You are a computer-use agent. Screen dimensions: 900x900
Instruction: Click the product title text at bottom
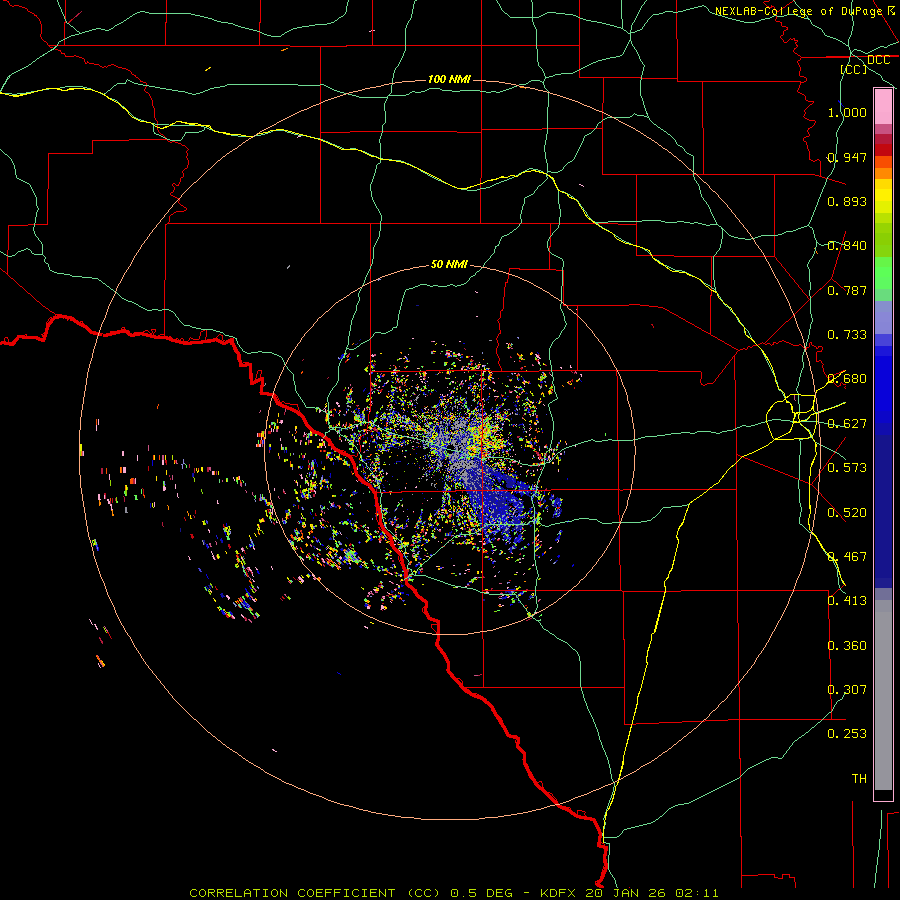point(453,893)
